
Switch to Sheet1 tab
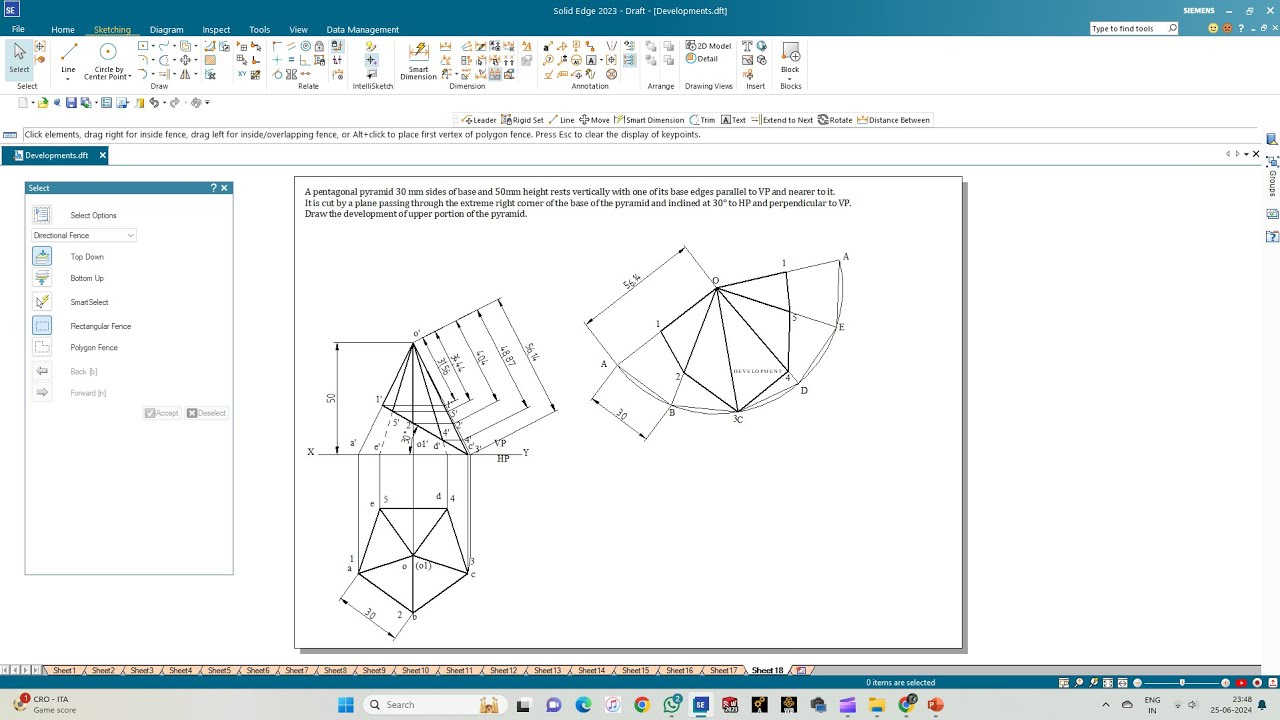coord(64,670)
